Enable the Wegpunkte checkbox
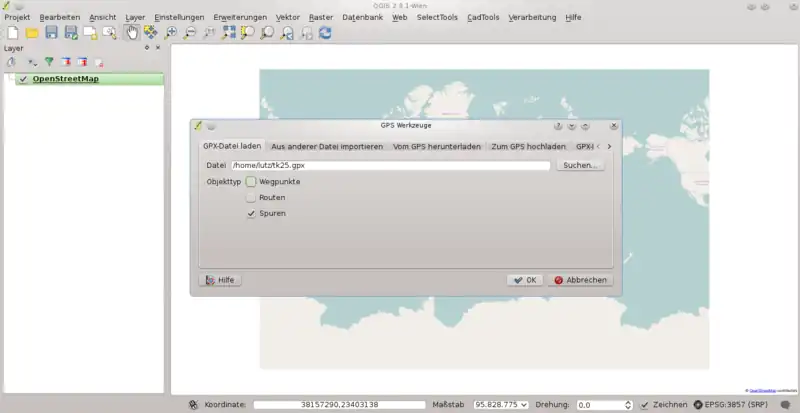800x413 pixels. pyautogui.click(x=252, y=182)
